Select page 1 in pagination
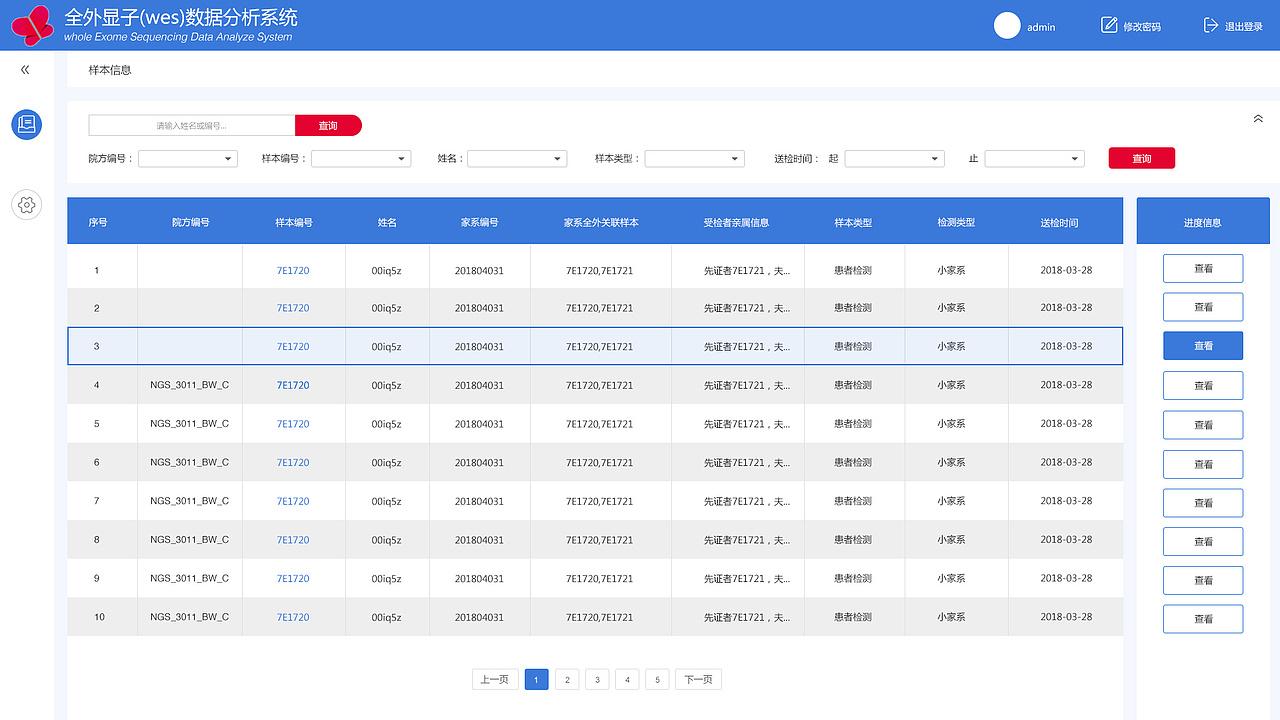The height and width of the screenshot is (720, 1280). [536, 680]
